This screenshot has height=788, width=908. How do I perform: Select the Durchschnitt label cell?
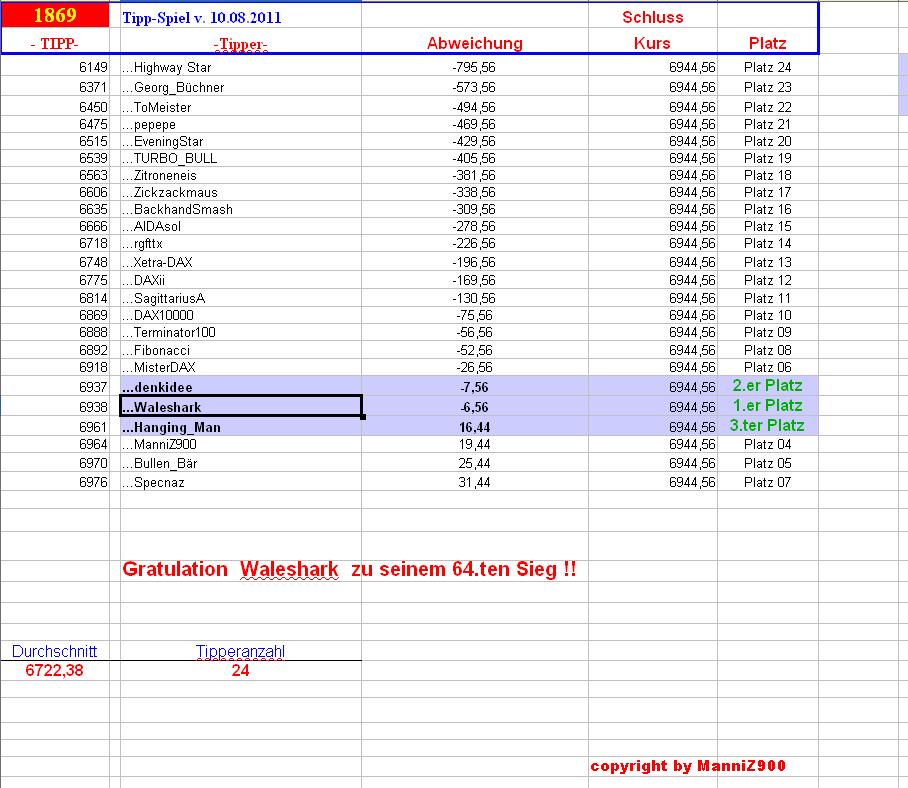point(54,651)
